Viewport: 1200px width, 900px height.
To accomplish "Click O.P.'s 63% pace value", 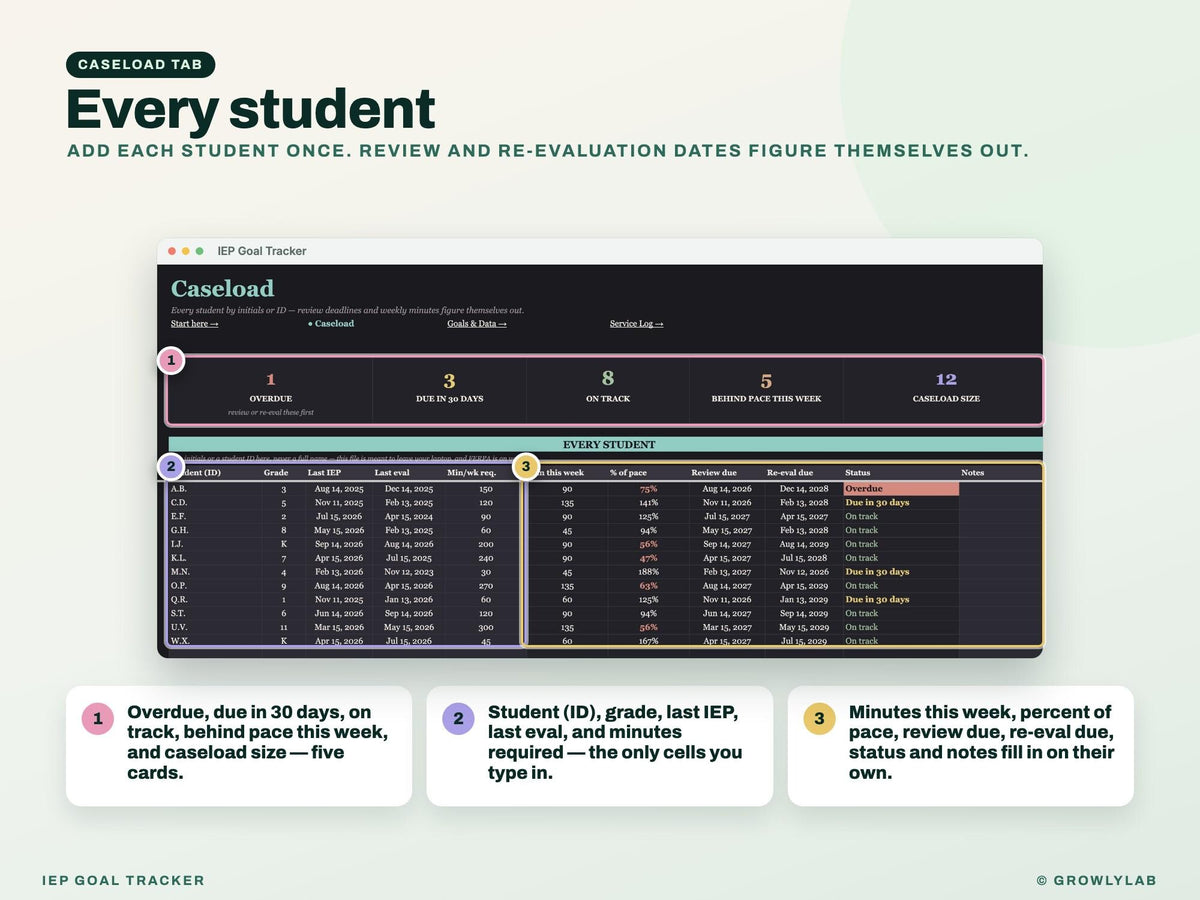I will tap(648, 586).
